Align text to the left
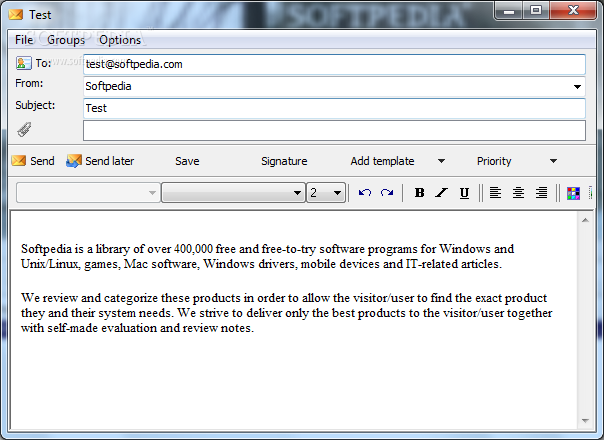 tap(495, 192)
